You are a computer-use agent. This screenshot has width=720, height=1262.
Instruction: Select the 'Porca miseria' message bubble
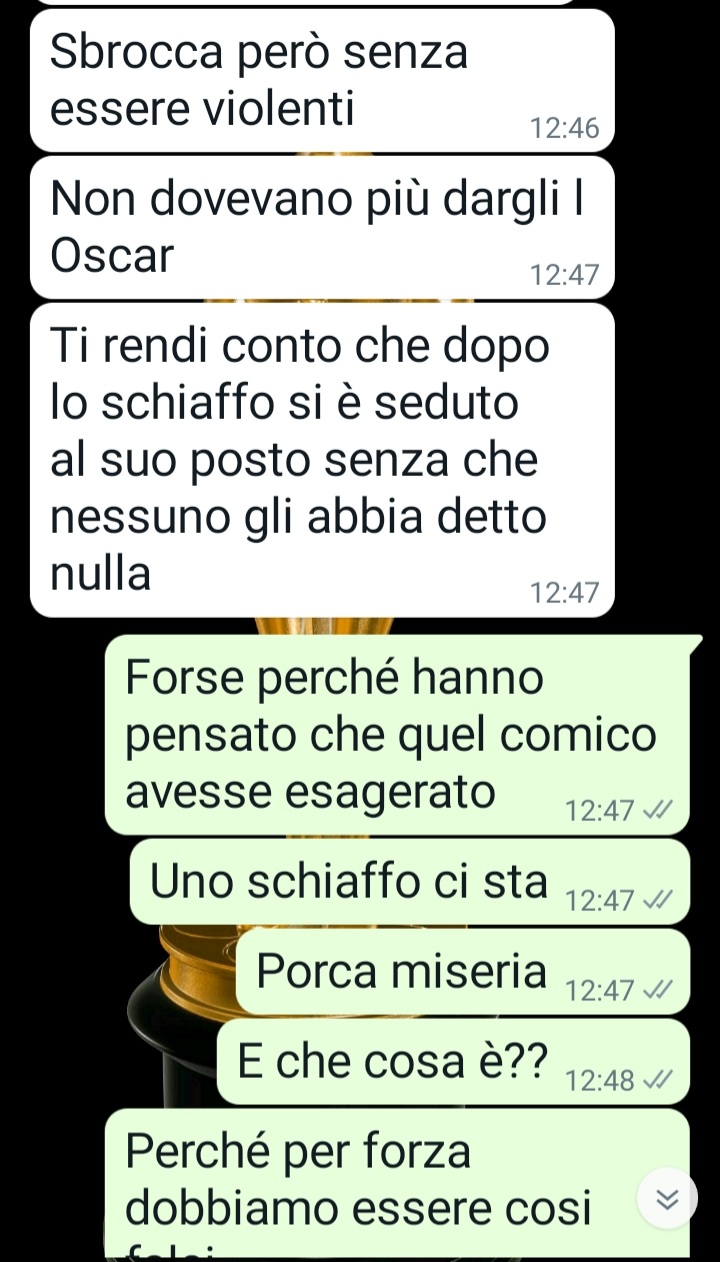(463, 971)
